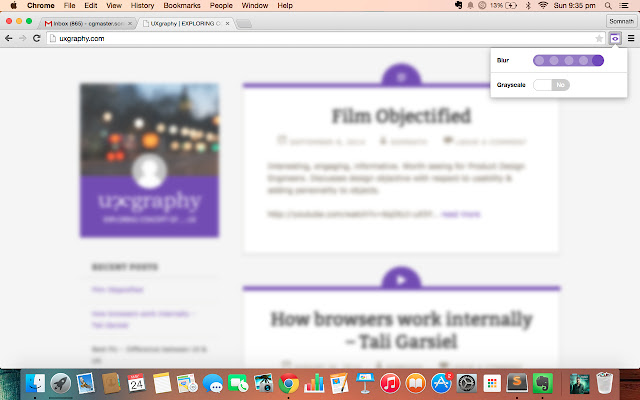Image resolution: width=640 pixels, height=400 pixels.
Task: Toggle the Grayscale switch
Action: click(x=551, y=85)
